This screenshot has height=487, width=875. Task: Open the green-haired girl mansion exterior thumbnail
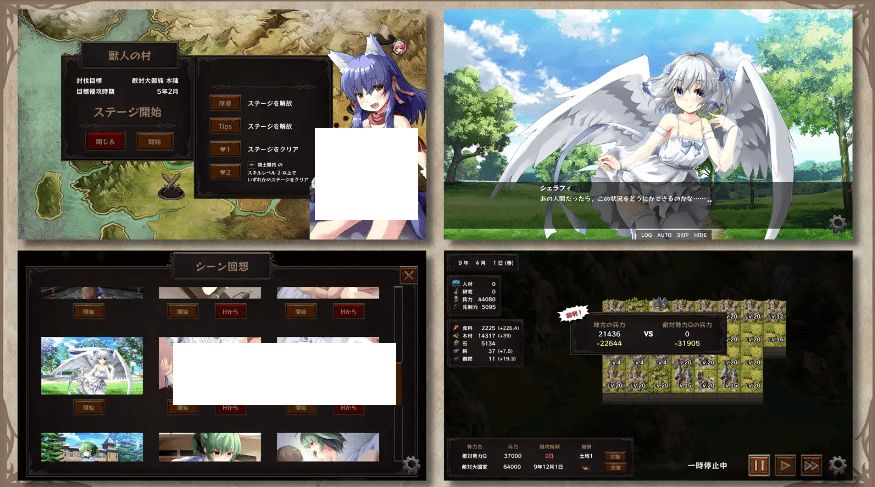[x=92, y=447]
